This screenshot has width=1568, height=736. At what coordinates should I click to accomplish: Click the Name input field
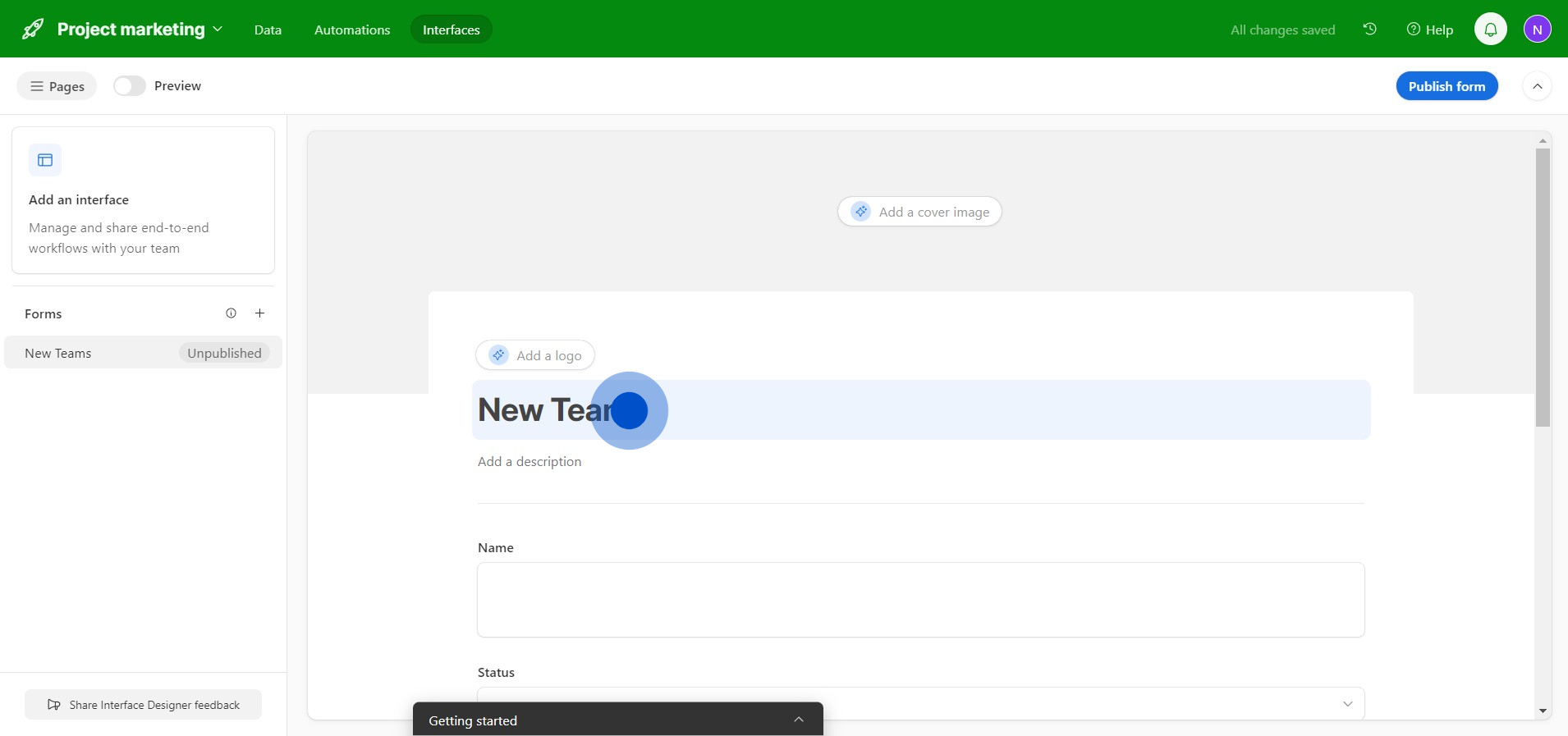[920, 599]
